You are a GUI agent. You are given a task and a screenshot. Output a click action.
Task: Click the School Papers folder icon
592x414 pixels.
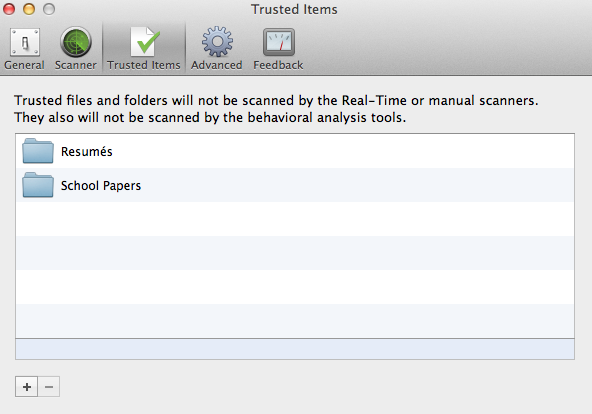click(38, 185)
